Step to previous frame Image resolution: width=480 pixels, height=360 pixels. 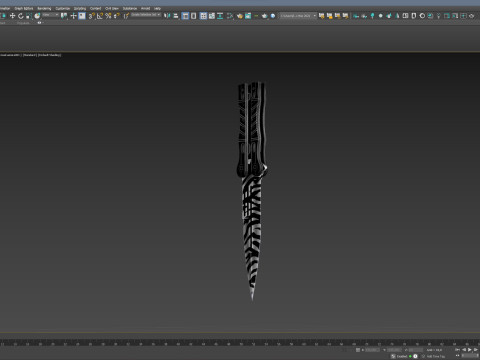pos(464,350)
